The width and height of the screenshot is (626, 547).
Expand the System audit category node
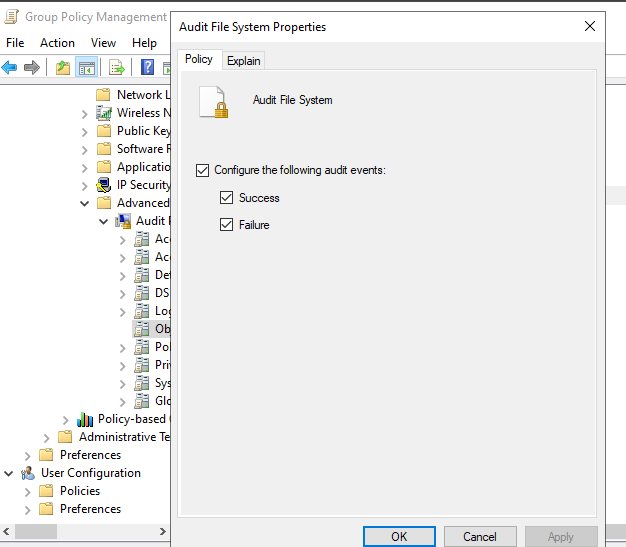point(123,384)
